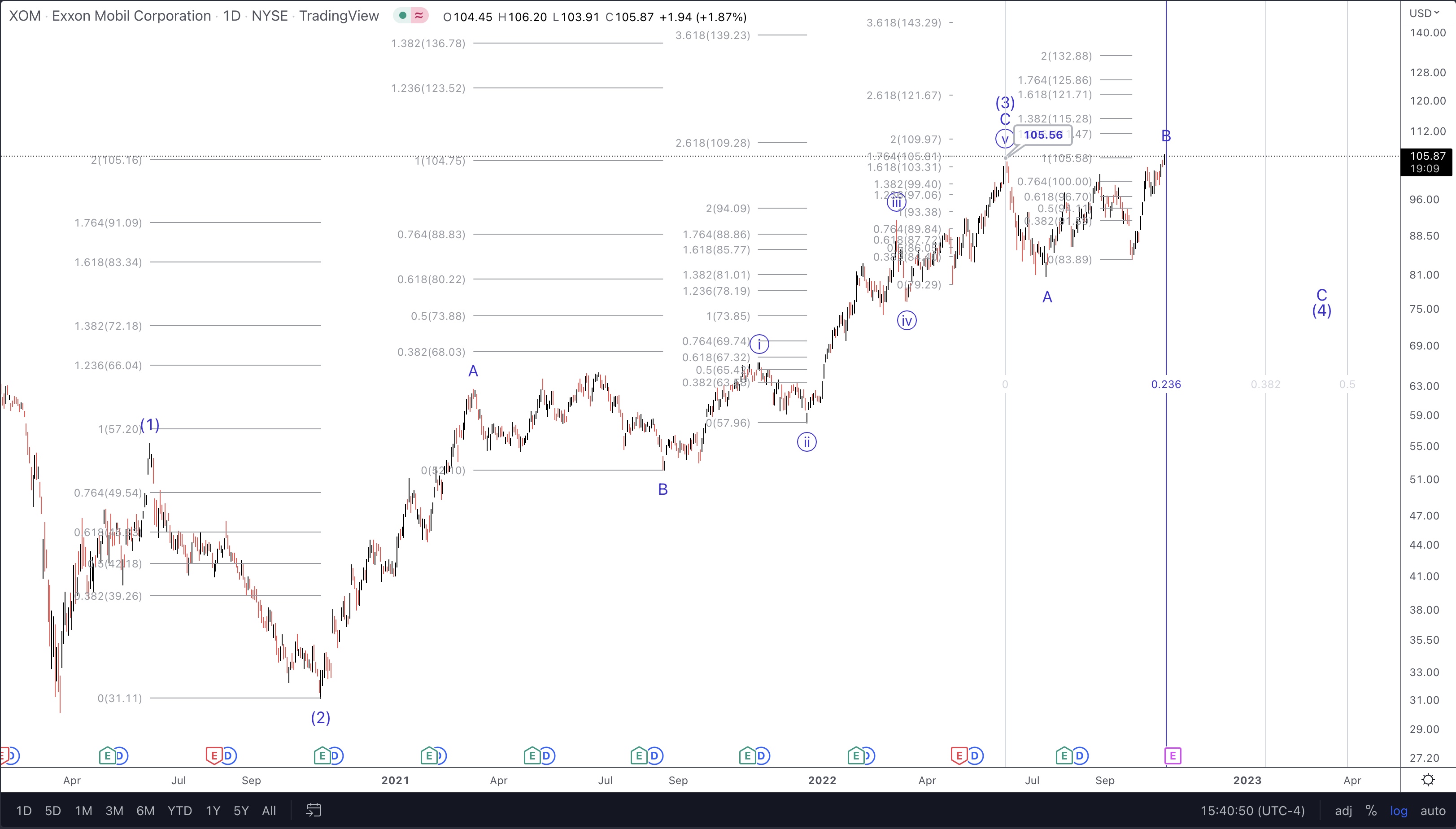Open dividend marker between Apr and Jul 2022
The width and height of the screenshot is (1456, 829).
[x=975, y=755]
